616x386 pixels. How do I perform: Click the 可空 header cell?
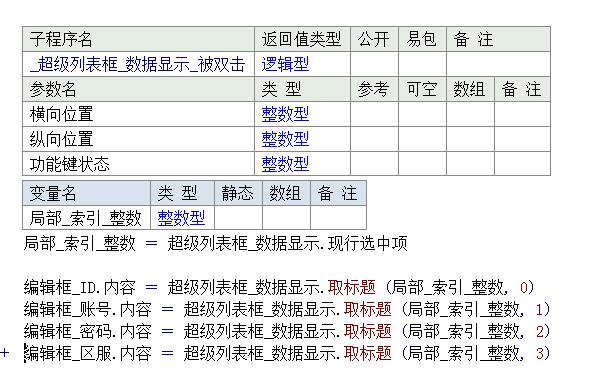[422, 89]
